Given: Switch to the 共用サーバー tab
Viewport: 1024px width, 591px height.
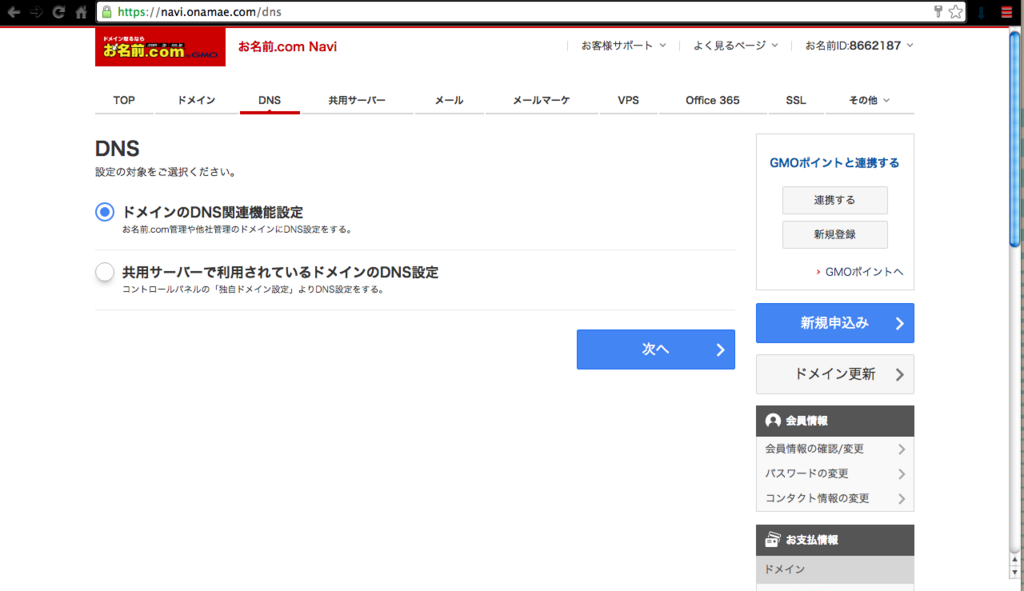Looking at the screenshot, I should 359,100.
